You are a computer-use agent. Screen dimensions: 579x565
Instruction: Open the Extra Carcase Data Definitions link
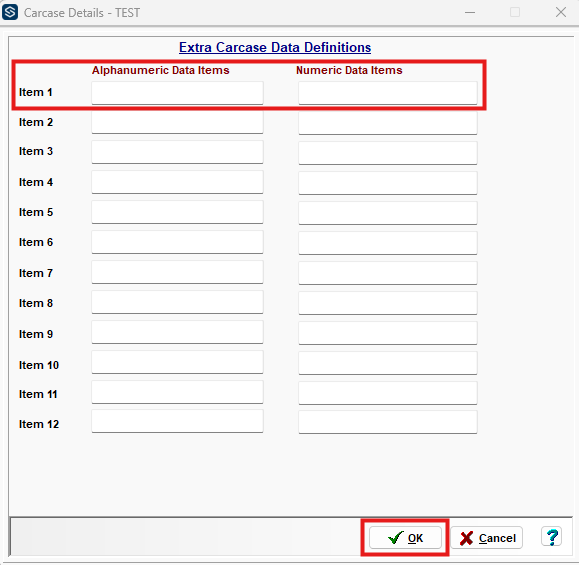pos(275,47)
